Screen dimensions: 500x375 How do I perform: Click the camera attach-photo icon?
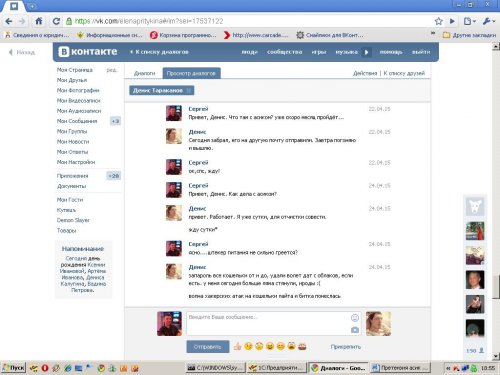355,330
